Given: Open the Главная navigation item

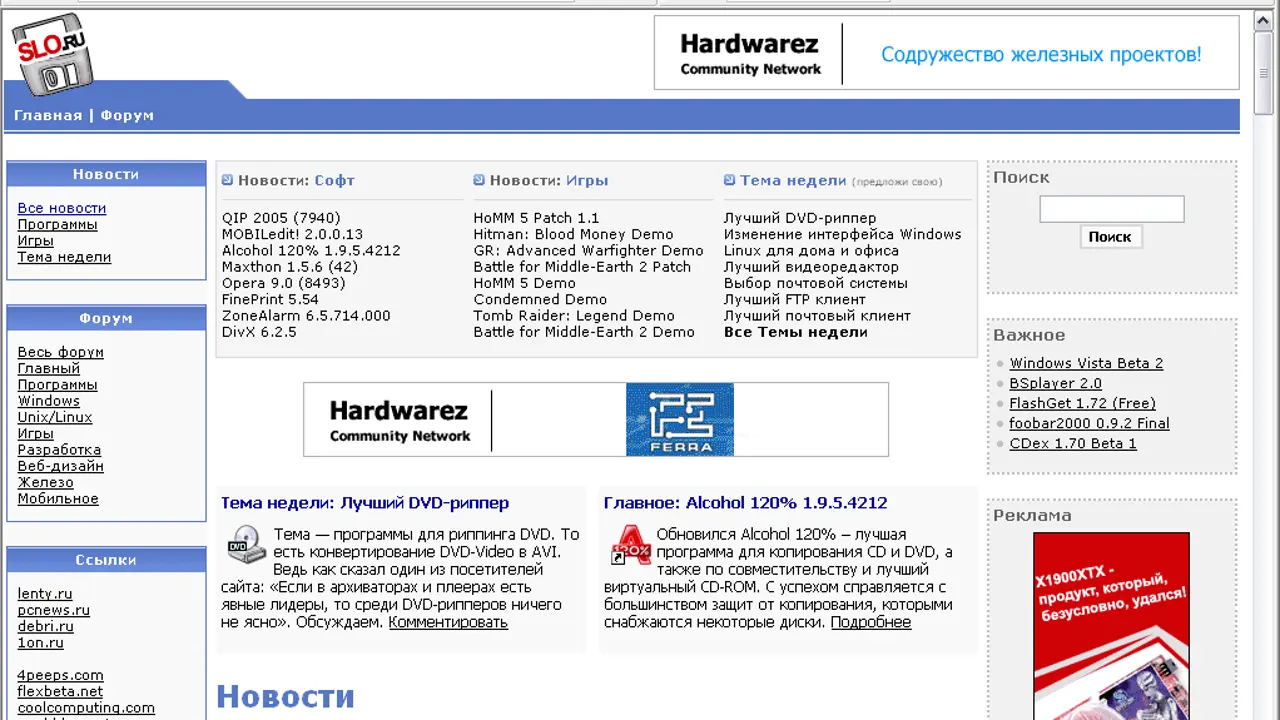Looking at the screenshot, I should (48, 115).
